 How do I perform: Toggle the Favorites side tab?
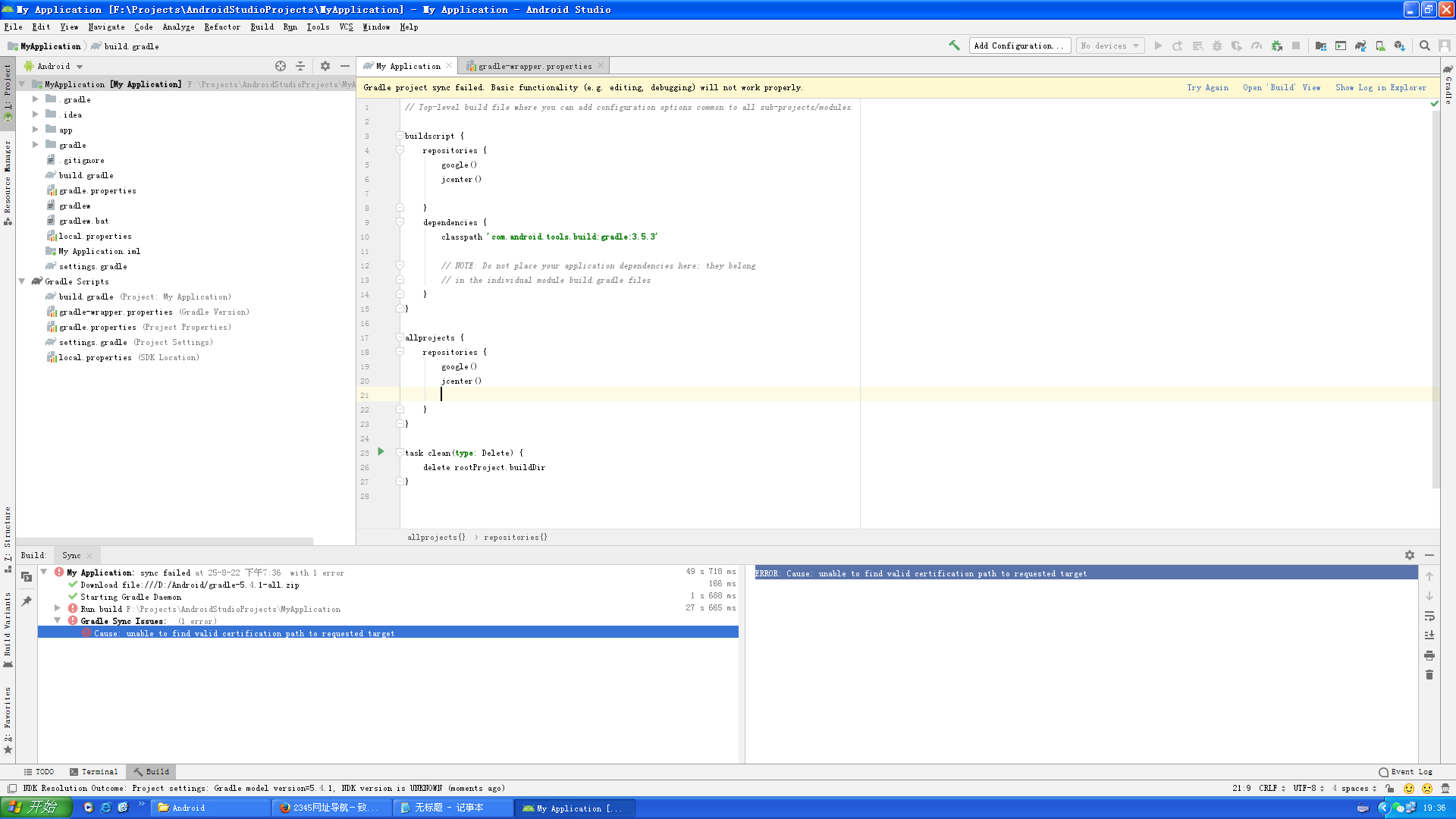pyautogui.click(x=8, y=720)
